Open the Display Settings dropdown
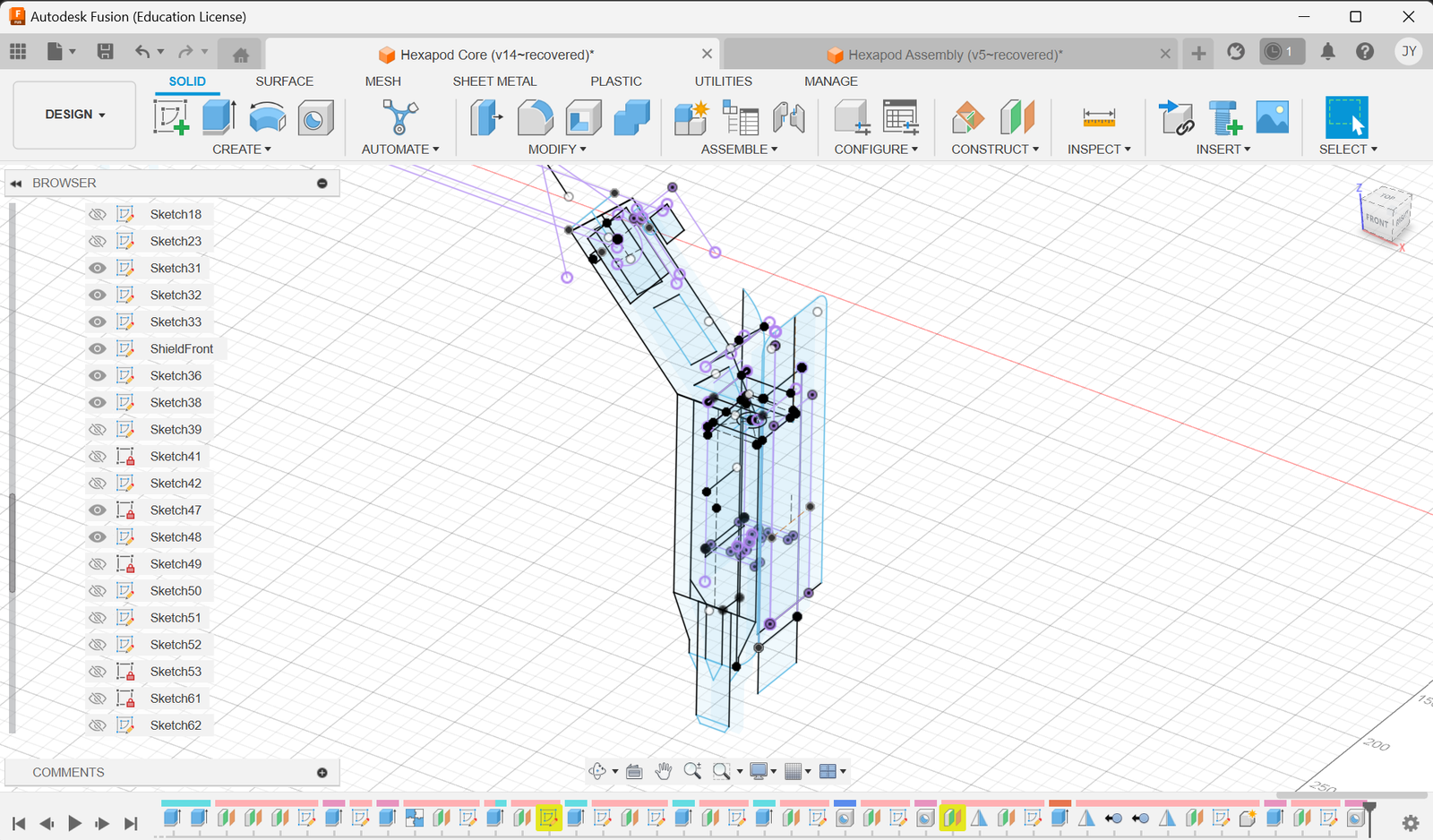 point(762,771)
